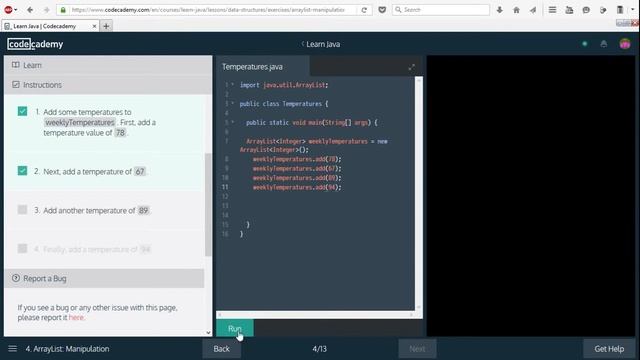640x360 pixels.
Task: Click the '4. ArrayList: Manipulation' lesson title
Action: pyautogui.click(x=67, y=349)
